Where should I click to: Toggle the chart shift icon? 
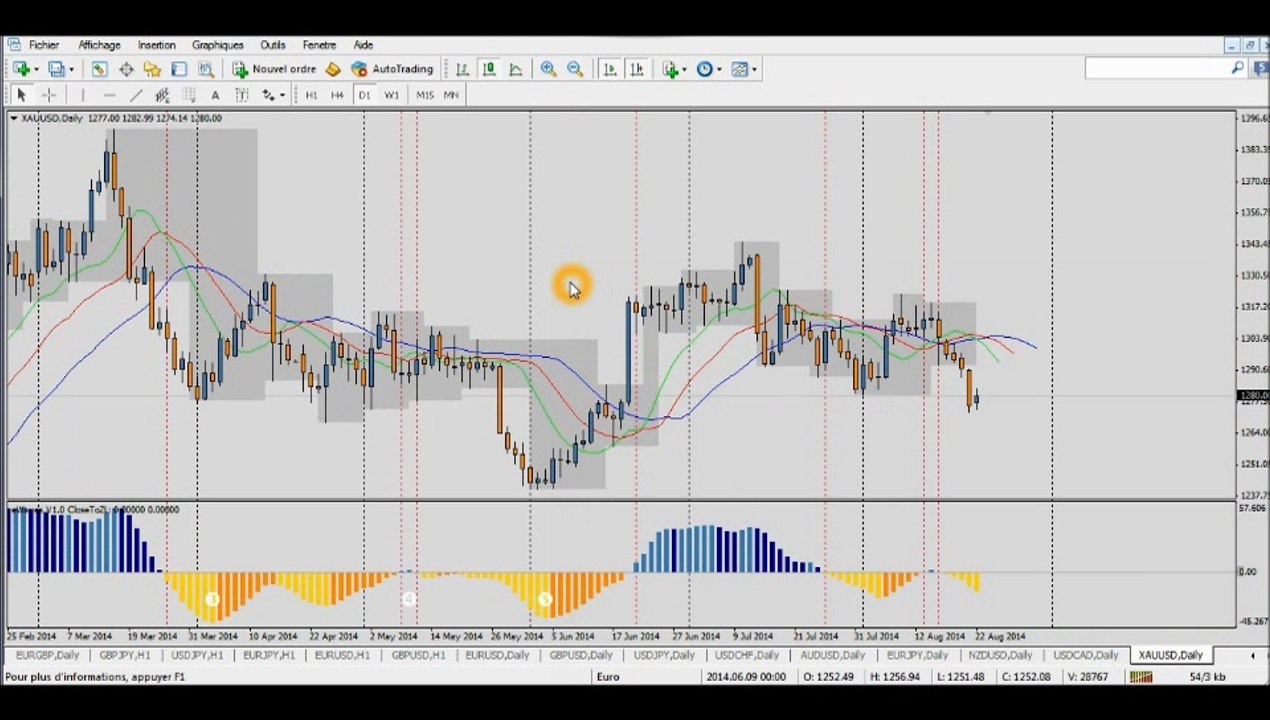636,69
